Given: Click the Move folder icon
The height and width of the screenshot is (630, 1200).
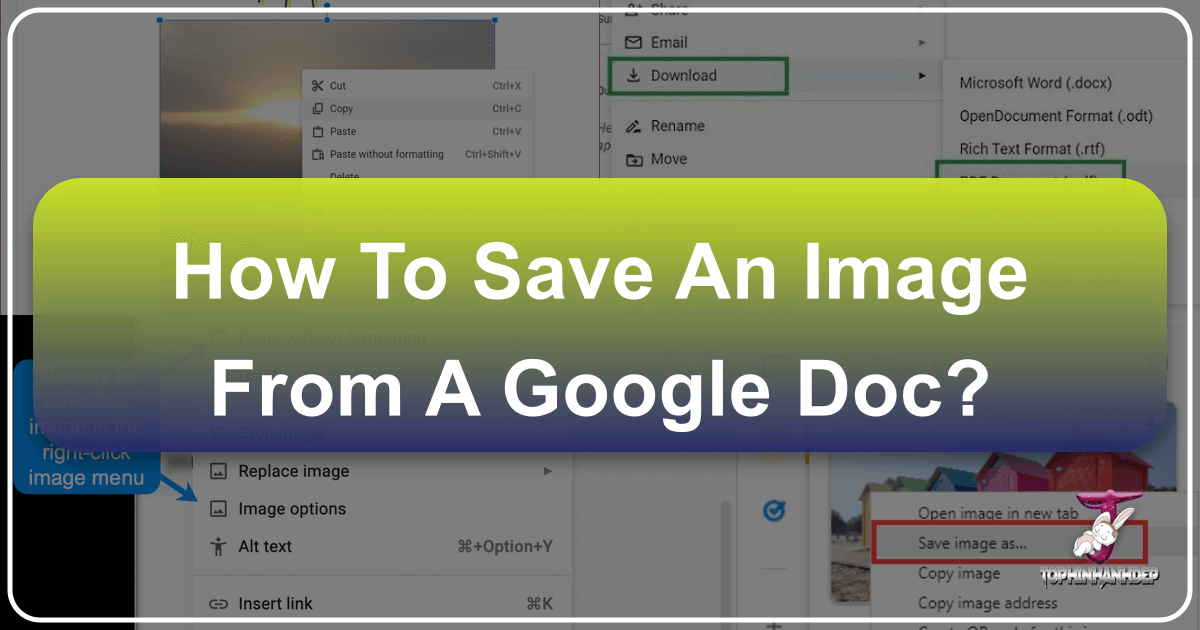Looking at the screenshot, I should [632, 159].
